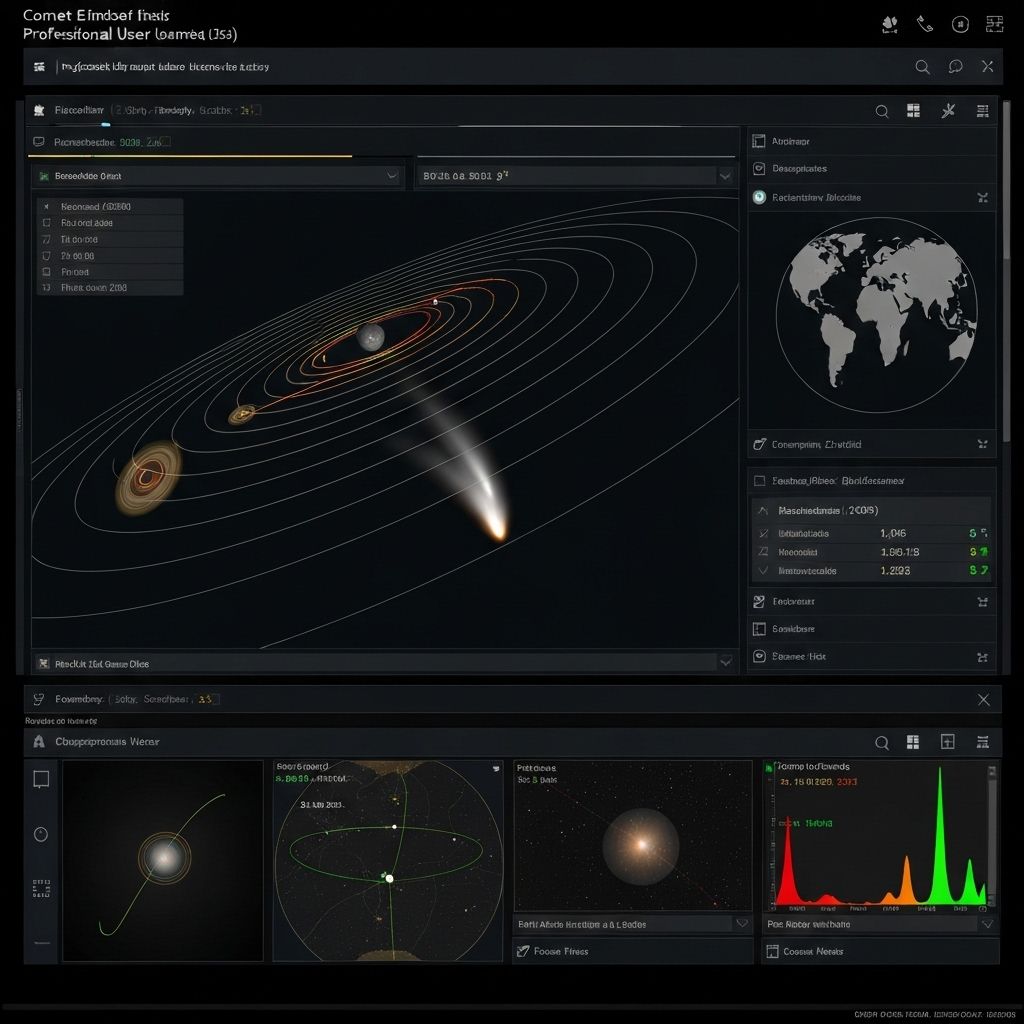Click the comet icon in the viewport header
Screen dimensions: 1024x1024
(37, 110)
